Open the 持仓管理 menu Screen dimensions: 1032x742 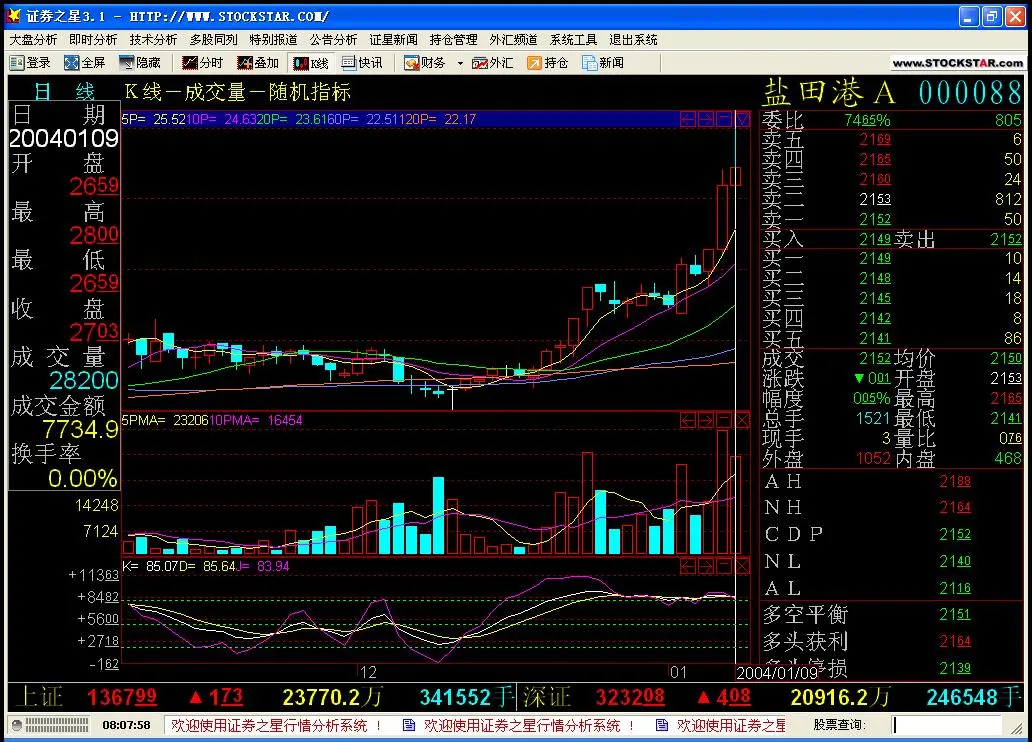(453, 40)
